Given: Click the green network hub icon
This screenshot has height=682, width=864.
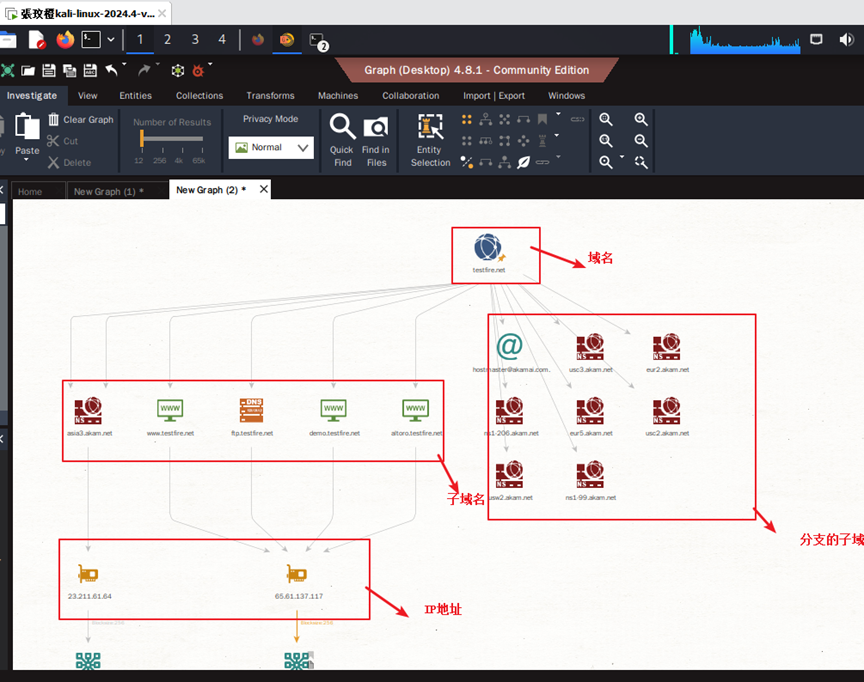Looking at the screenshot, I should [178, 71].
